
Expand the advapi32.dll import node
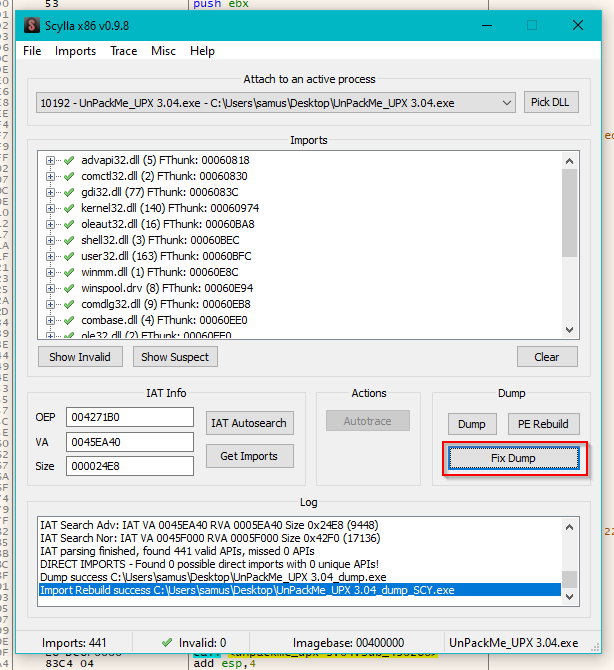point(50,161)
